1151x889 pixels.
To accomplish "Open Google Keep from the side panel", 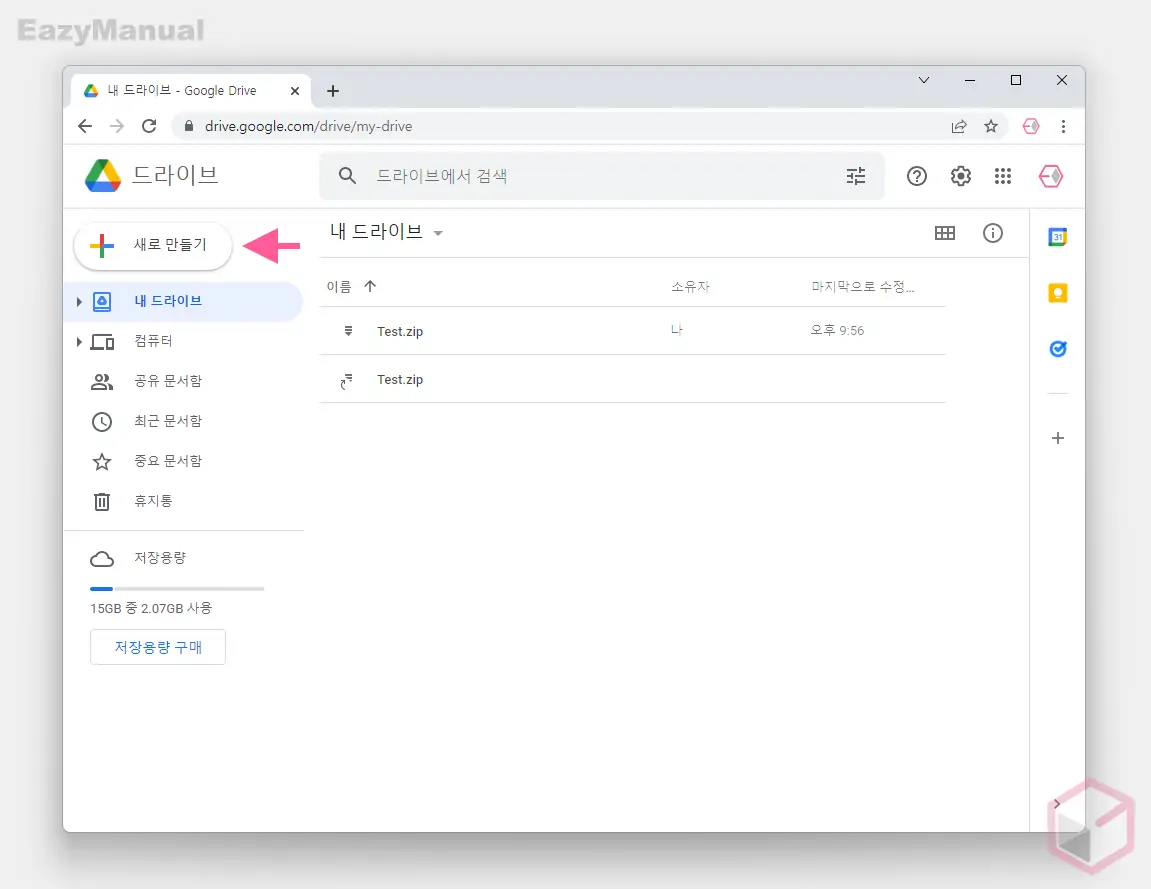I will pyautogui.click(x=1057, y=293).
